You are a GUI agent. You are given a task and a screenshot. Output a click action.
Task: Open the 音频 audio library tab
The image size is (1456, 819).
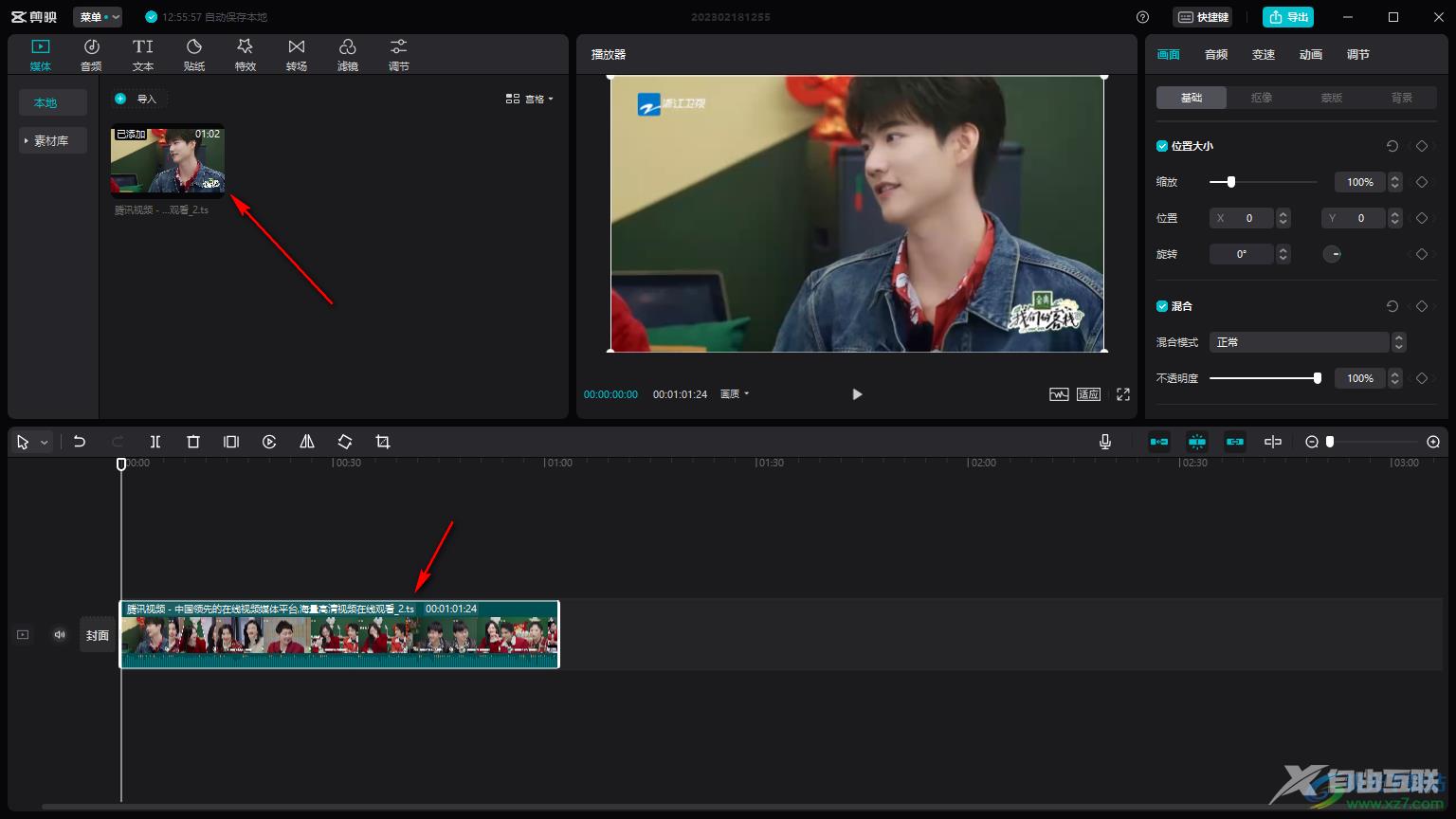91,55
